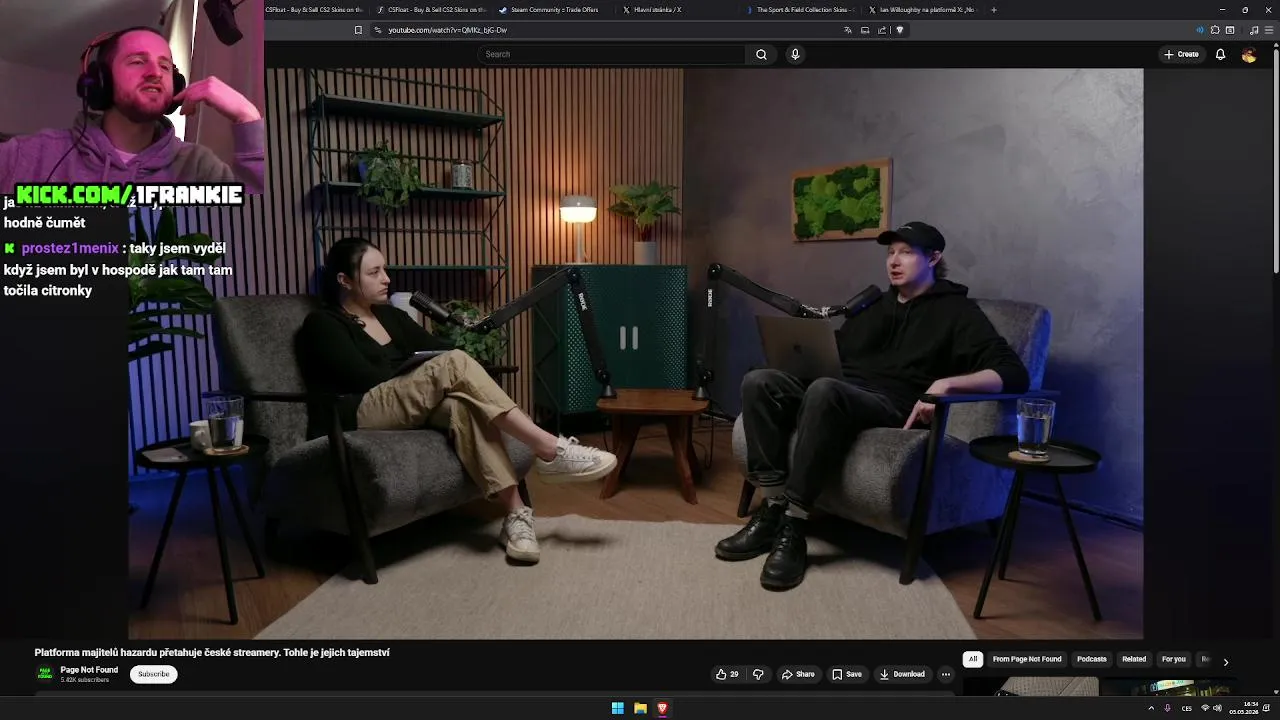Switch to second CSFloat tab
Screen dimensions: 1280x720
click(431, 10)
